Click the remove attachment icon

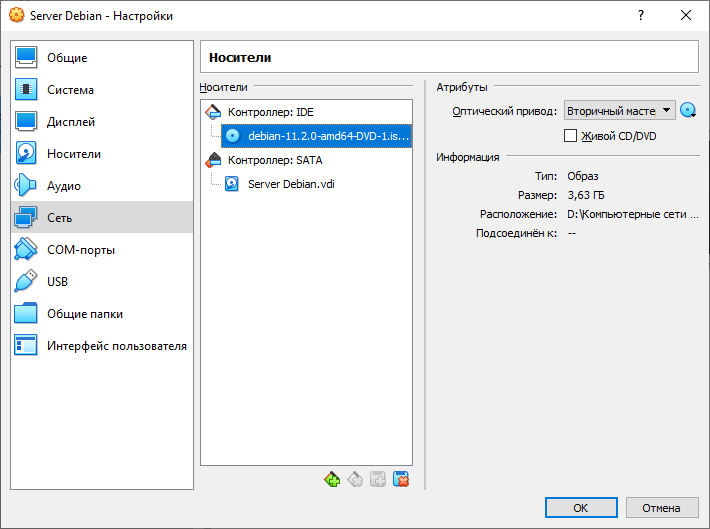tap(401, 479)
